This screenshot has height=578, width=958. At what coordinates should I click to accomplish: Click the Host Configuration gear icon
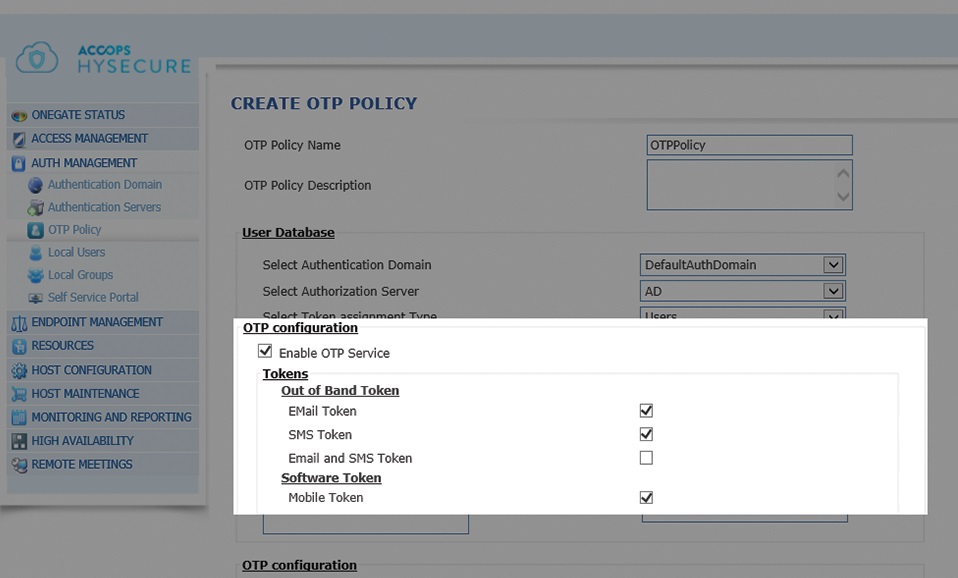(19, 370)
